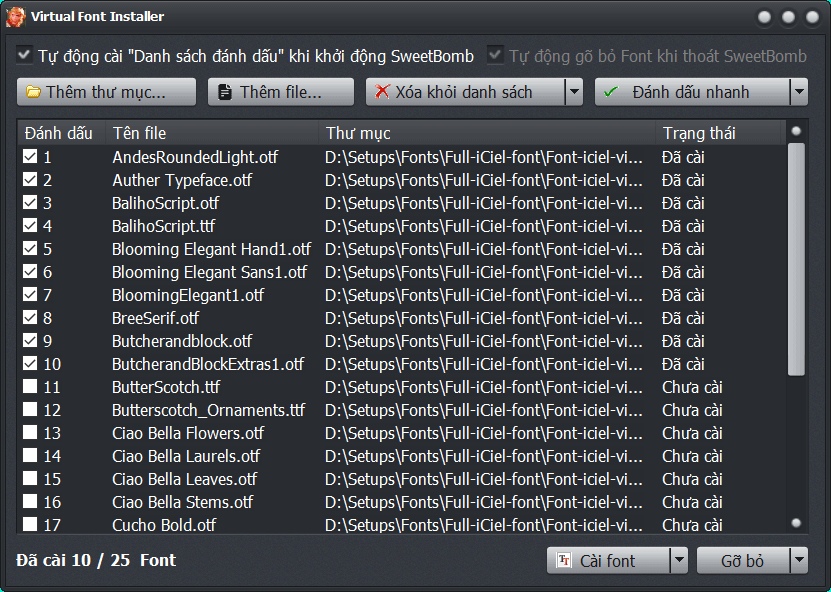The image size is (831, 592).
Task: Click the folder icon on Thêm thư mục
Action: (x=33, y=92)
